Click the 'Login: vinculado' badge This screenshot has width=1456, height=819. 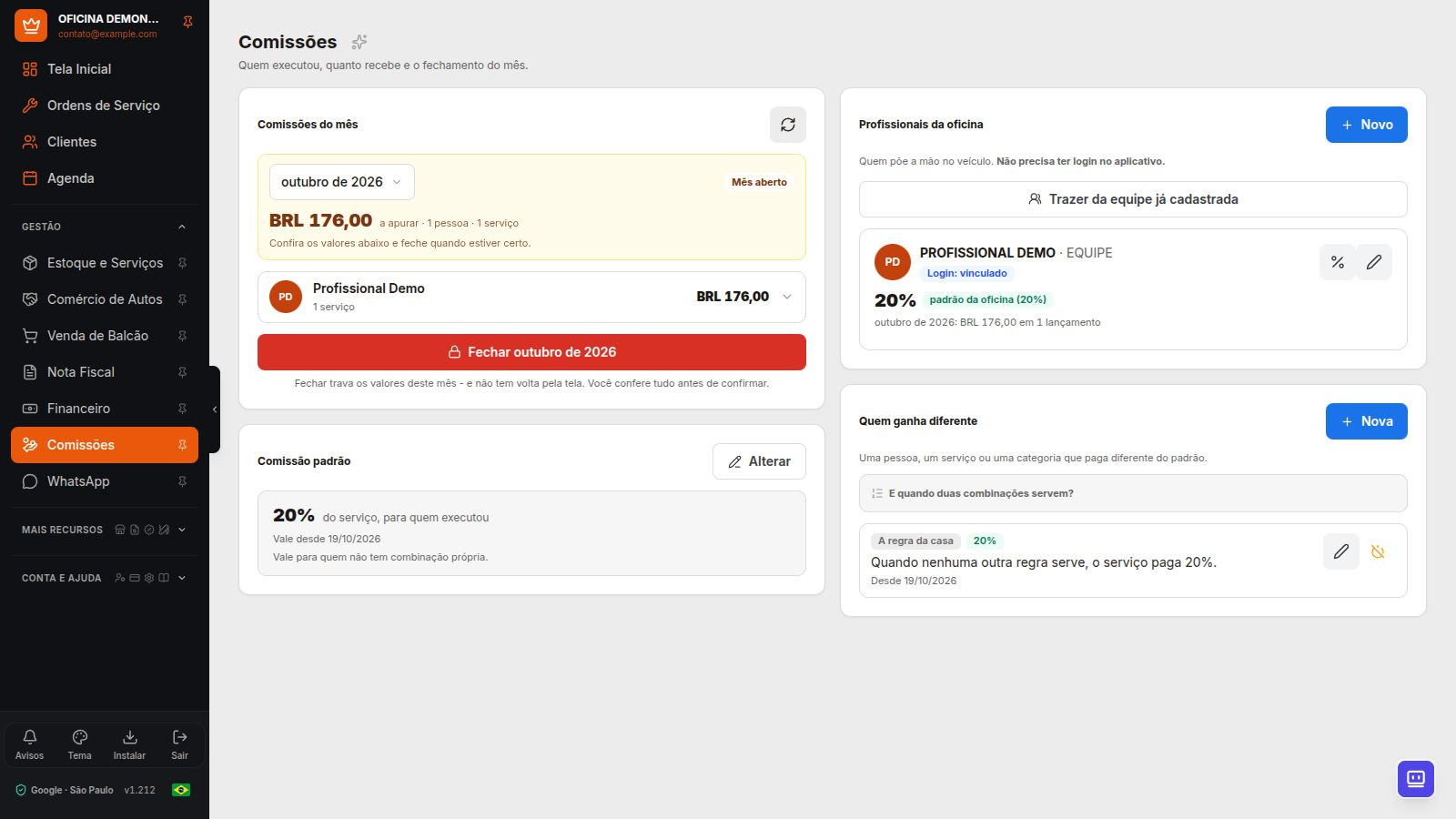[966, 273]
